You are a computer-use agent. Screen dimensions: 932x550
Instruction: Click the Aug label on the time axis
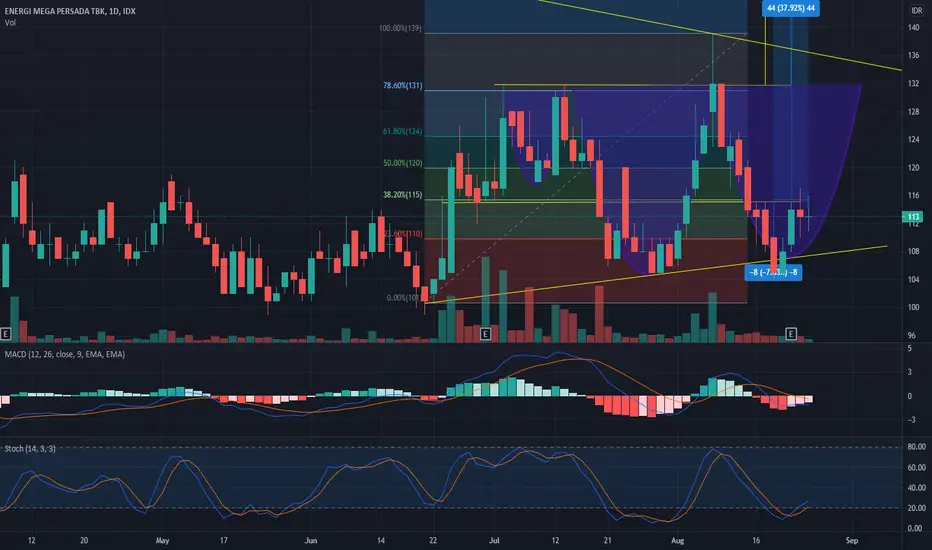677,541
